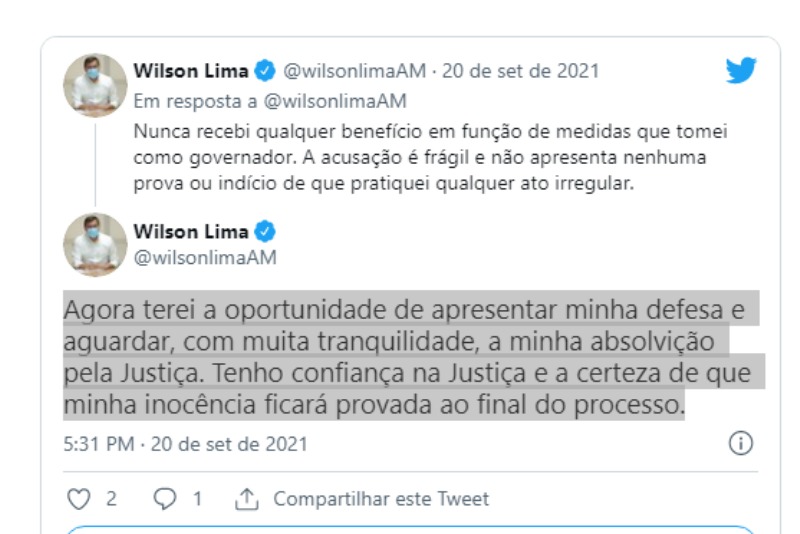Click the reply count number 1
800x534 pixels.
(x=197, y=499)
